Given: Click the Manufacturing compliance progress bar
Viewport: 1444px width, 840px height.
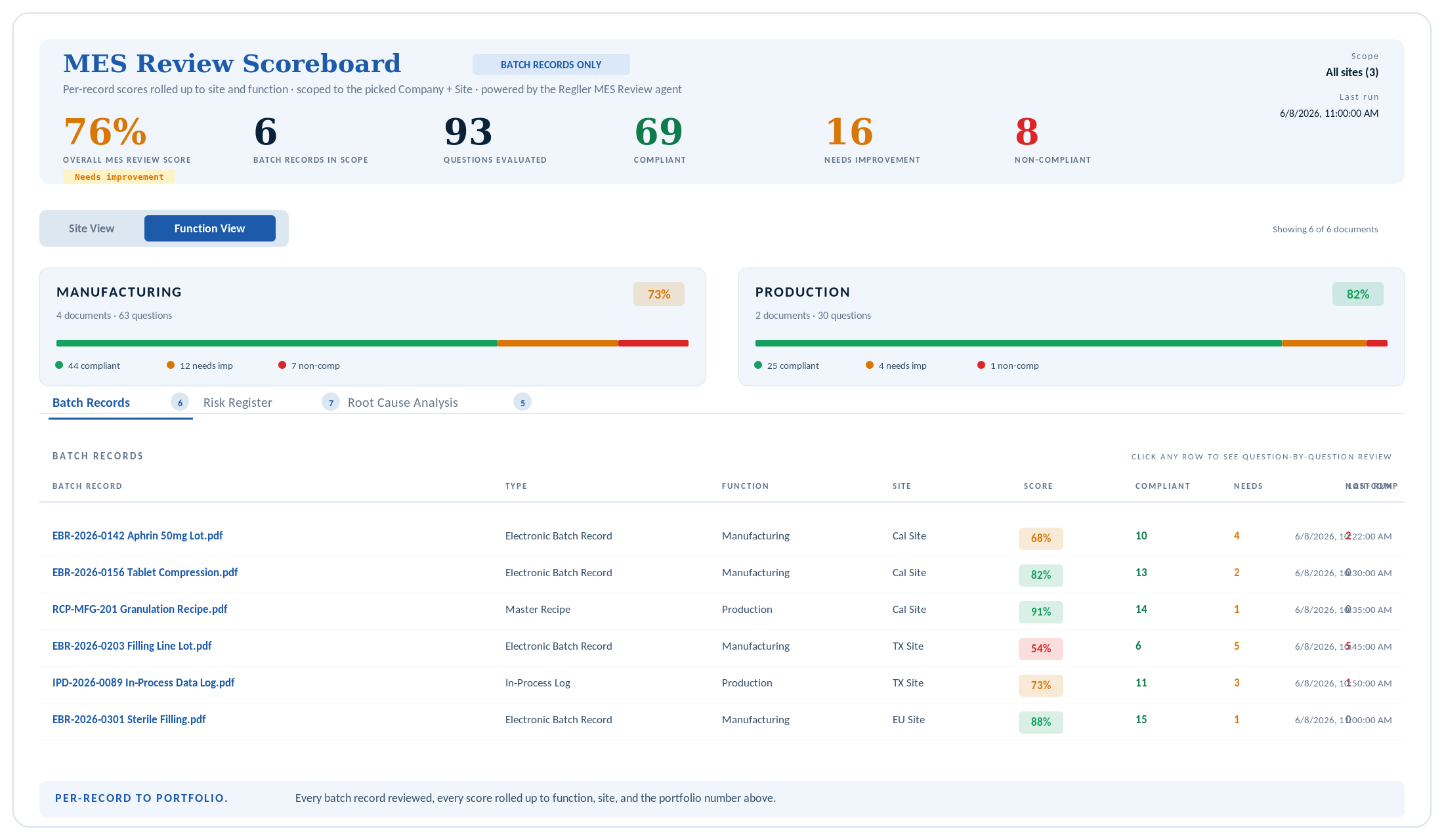Looking at the screenshot, I should (x=372, y=343).
